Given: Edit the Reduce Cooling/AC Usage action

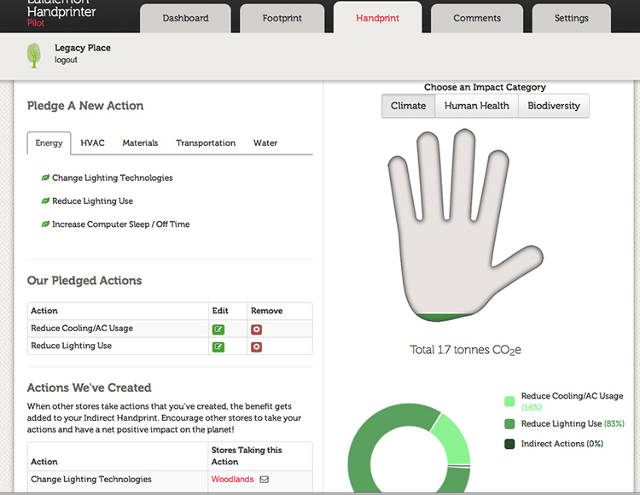Looking at the screenshot, I should click(x=218, y=329).
